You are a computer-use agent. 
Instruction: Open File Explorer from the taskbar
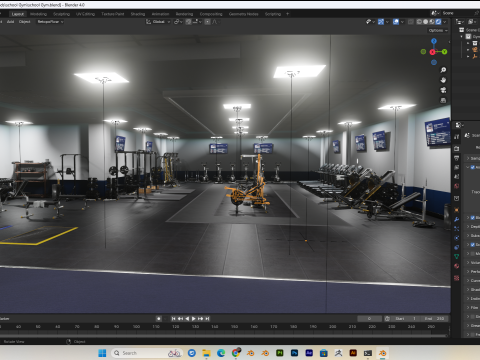[x=206, y=353]
